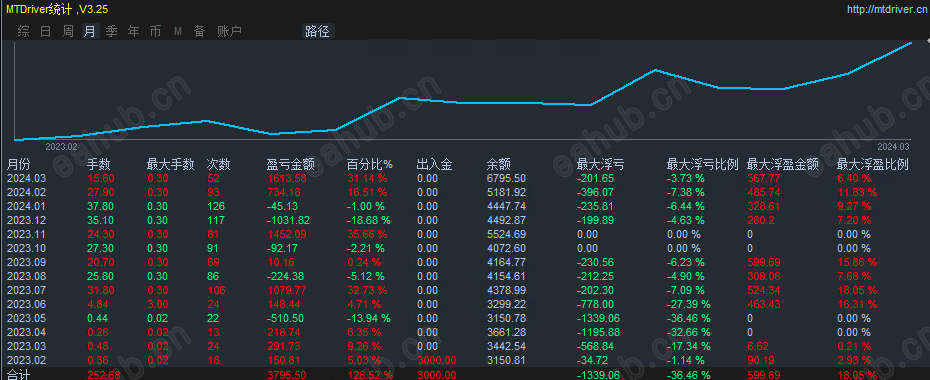Select the 2024.03 month row
Image resolution: width=930 pixels, height=380 pixels.
click(465, 178)
